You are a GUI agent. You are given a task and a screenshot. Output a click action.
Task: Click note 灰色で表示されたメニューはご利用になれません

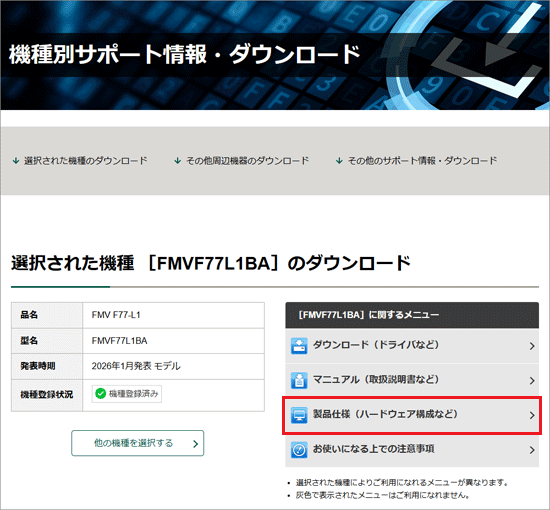383,495
